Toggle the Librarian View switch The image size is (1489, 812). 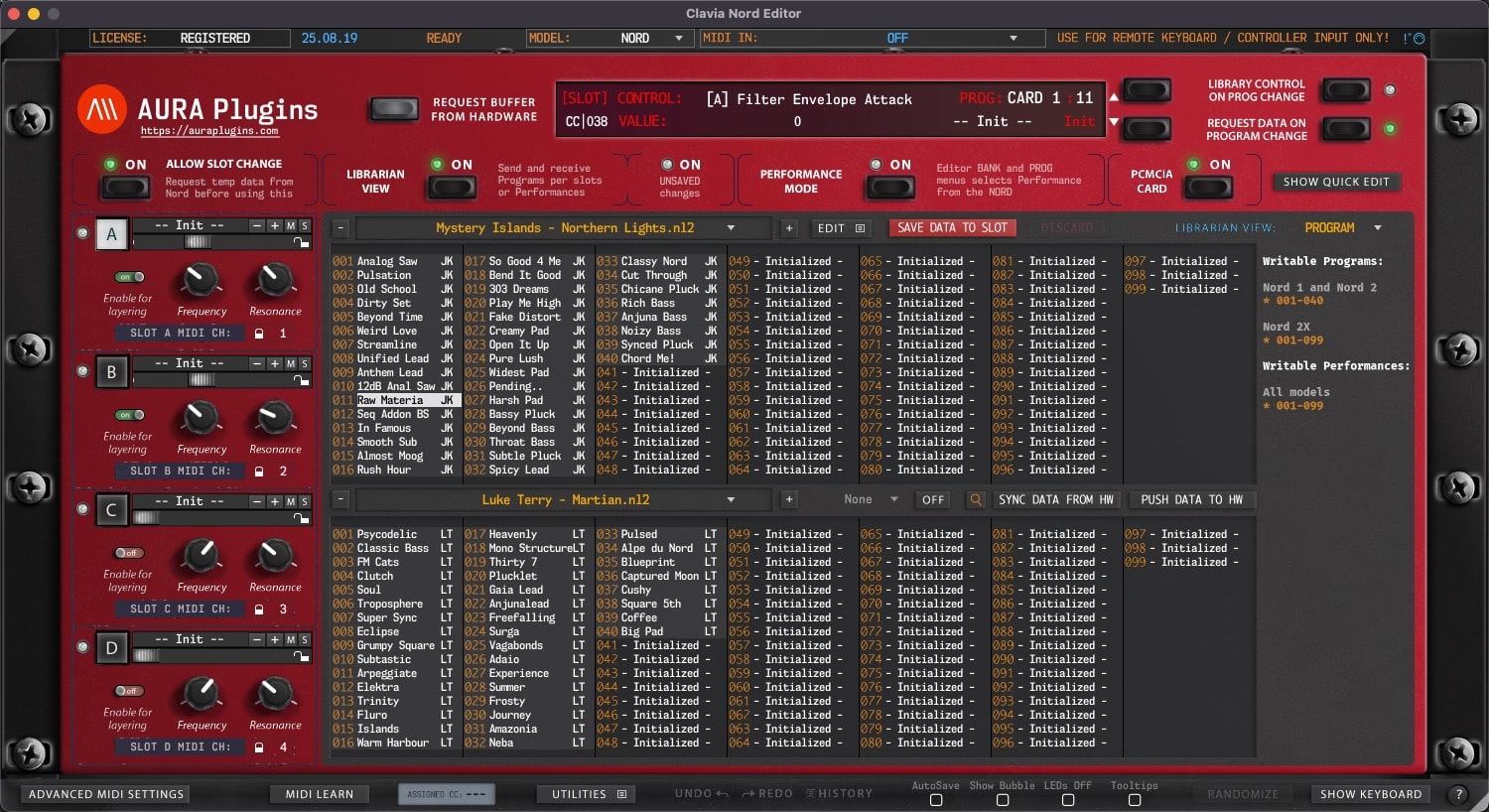click(x=452, y=187)
